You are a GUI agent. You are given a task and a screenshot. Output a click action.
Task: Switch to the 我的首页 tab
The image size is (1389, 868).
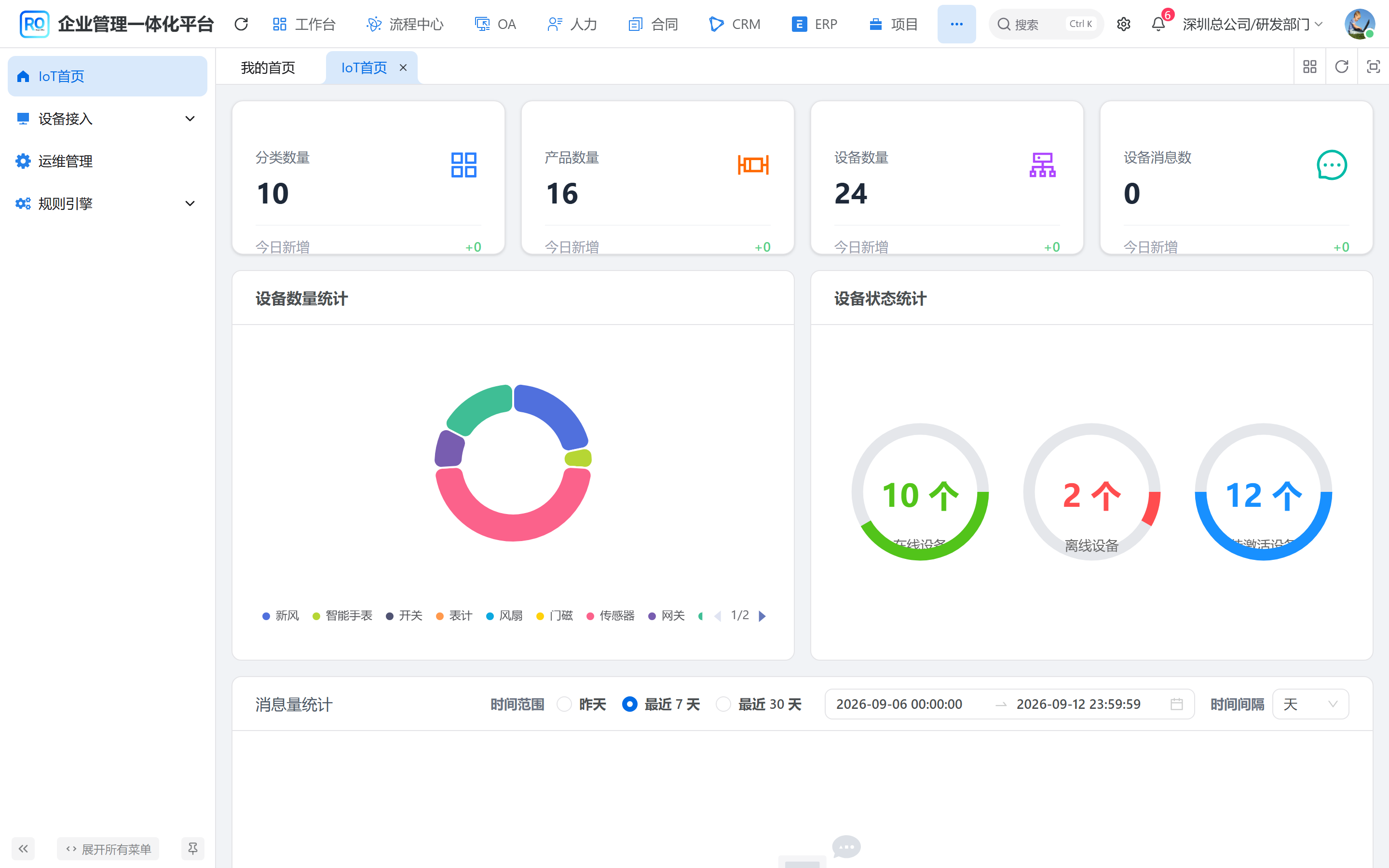tap(268, 68)
